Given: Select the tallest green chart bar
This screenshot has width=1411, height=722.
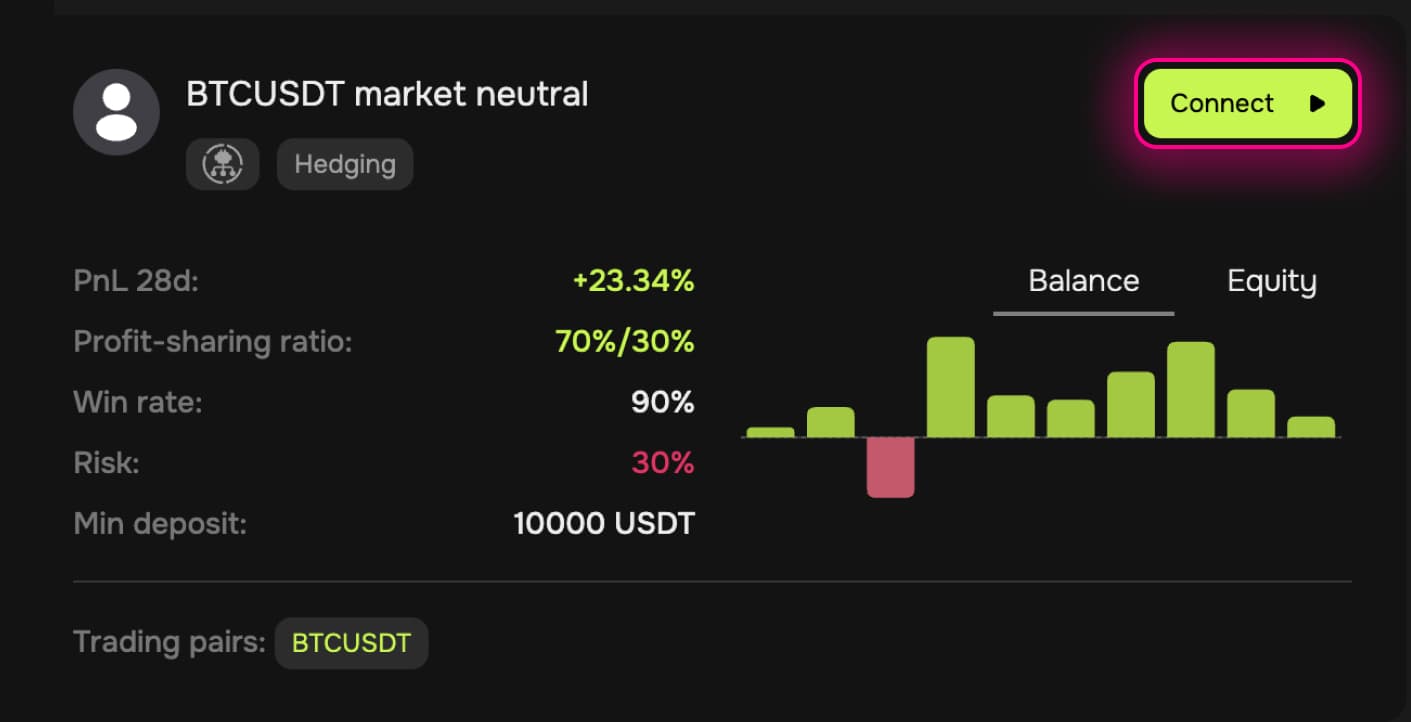Looking at the screenshot, I should point(950,387).
